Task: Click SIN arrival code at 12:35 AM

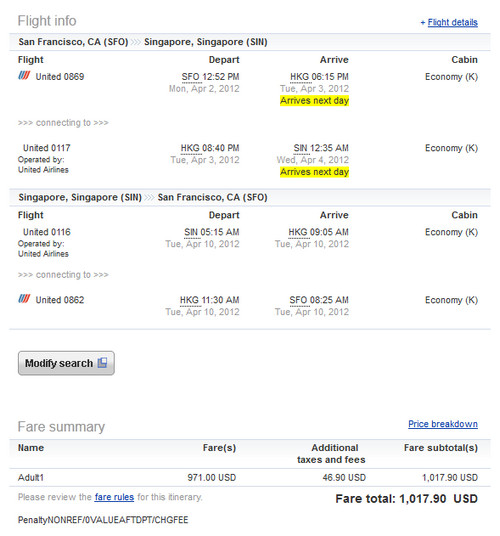Action: [300, 148]
